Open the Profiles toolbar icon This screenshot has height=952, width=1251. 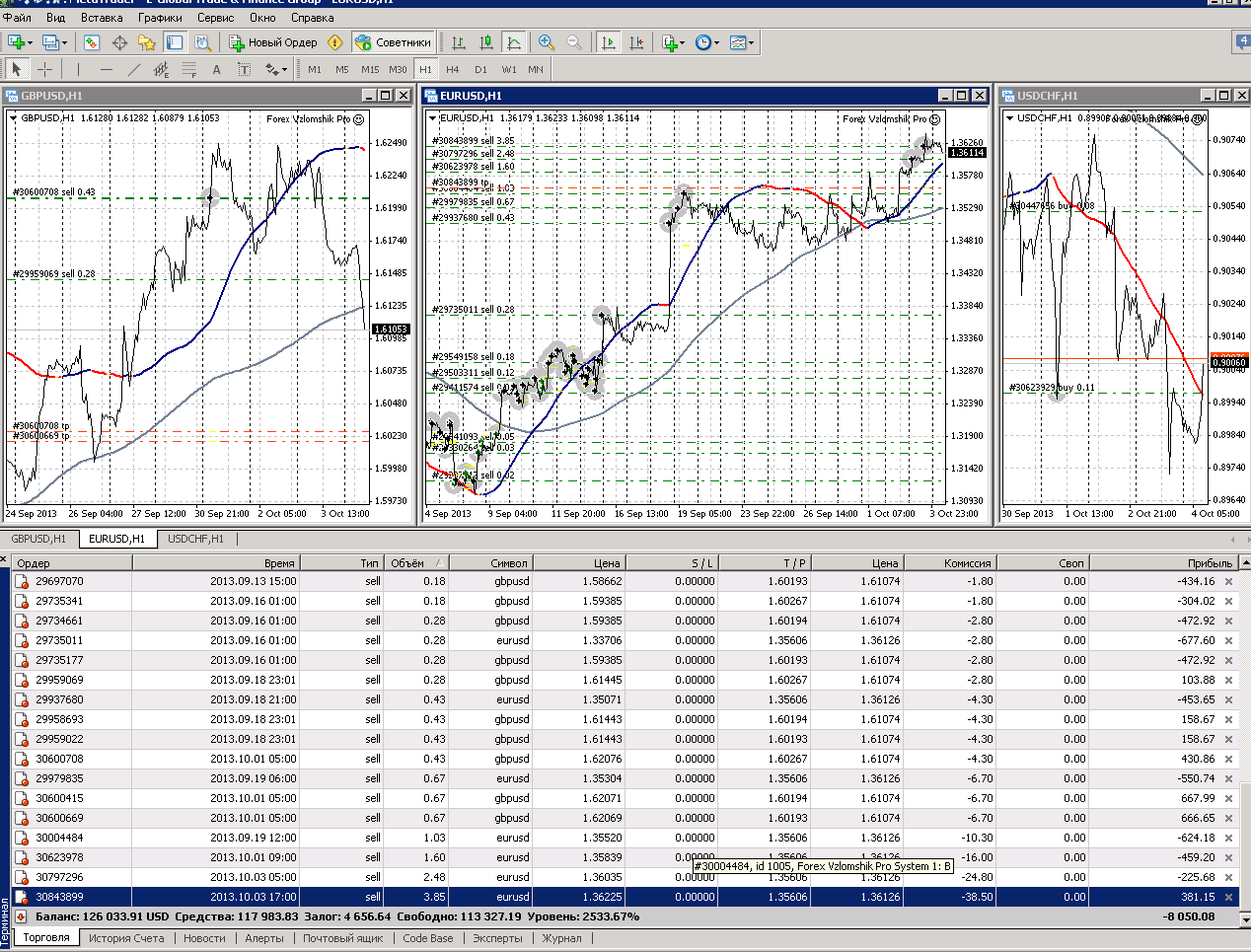pos(51,42)
